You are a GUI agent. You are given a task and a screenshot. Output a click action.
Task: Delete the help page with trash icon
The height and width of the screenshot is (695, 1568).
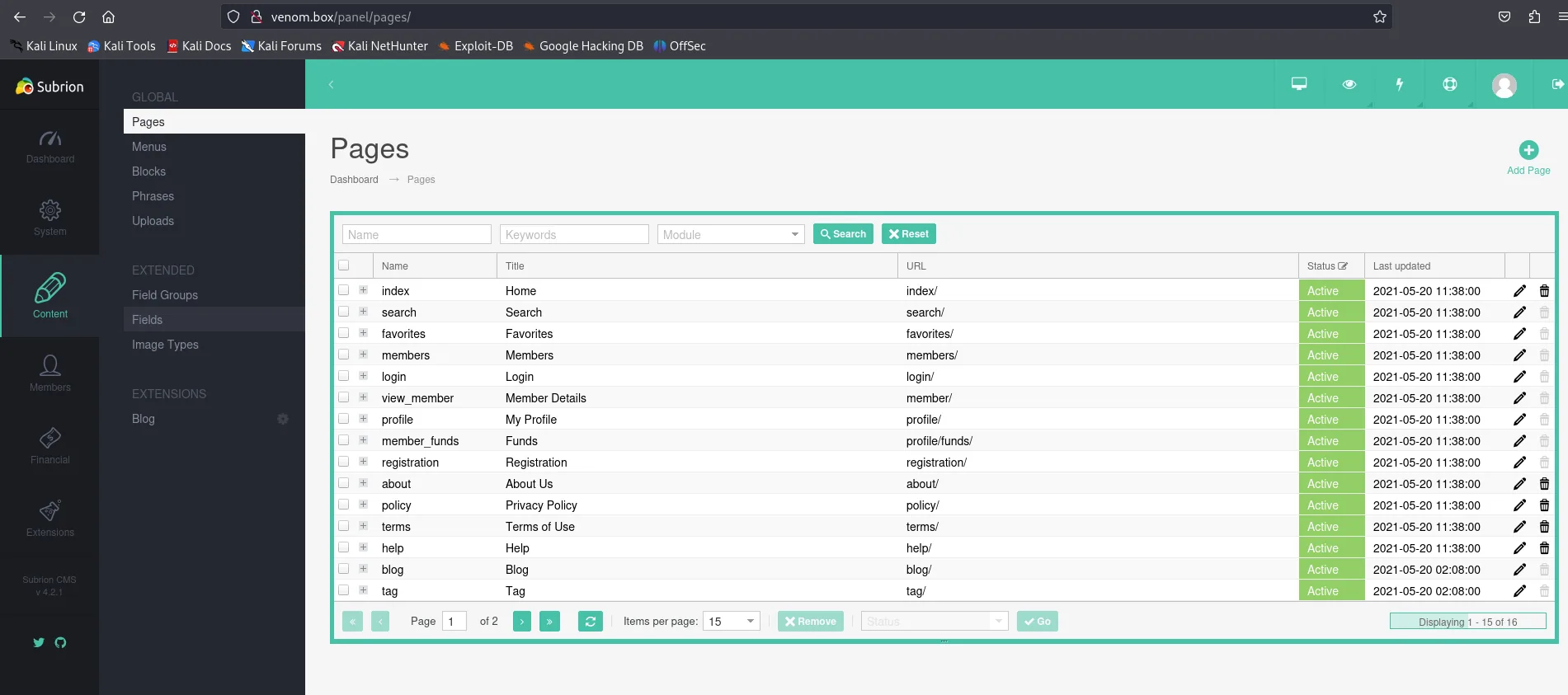(x=1544, y=548)
